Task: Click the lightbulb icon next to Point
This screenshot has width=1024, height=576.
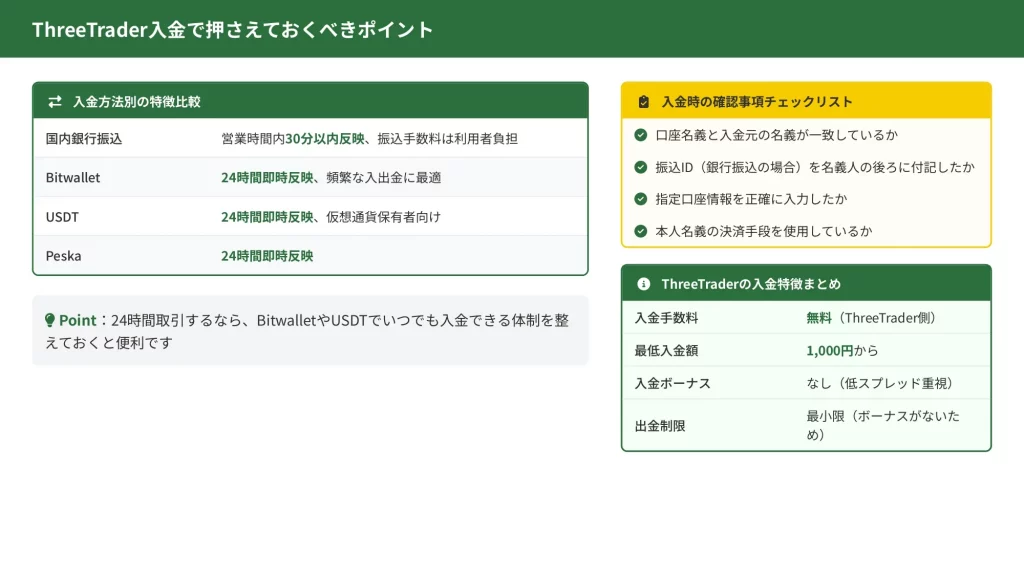Action: [x=50, y=321]
